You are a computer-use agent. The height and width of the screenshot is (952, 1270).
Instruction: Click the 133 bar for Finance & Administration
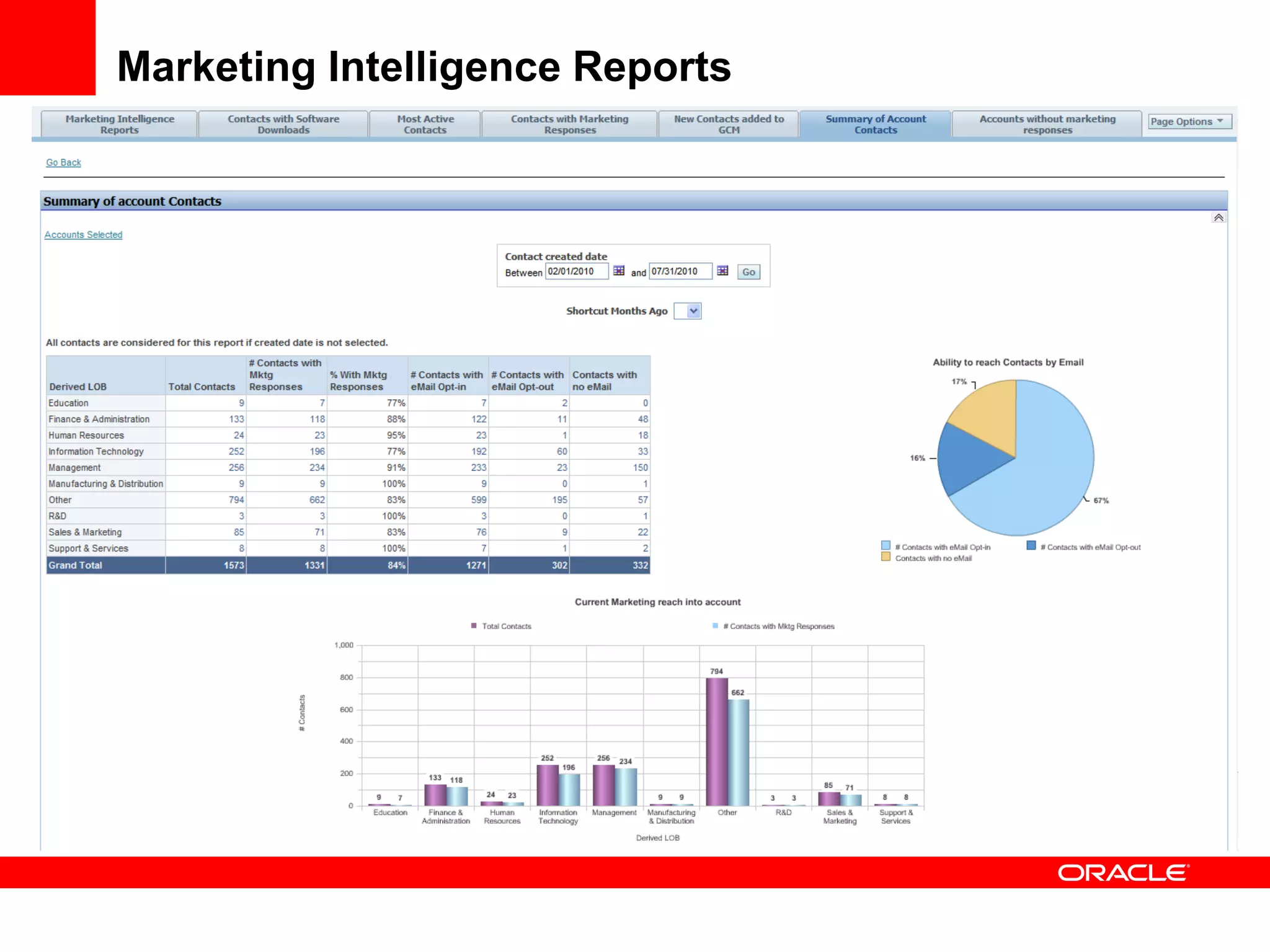(435, 795)
